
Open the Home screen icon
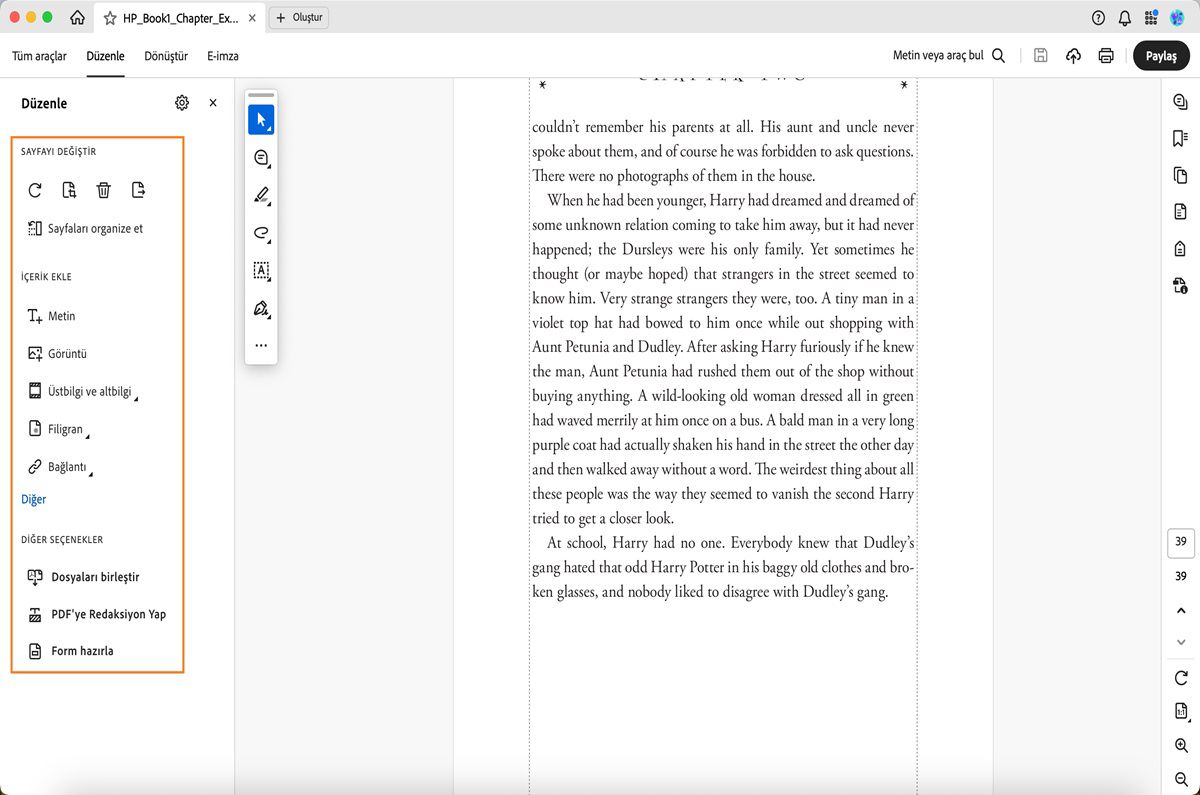(77, 18)
